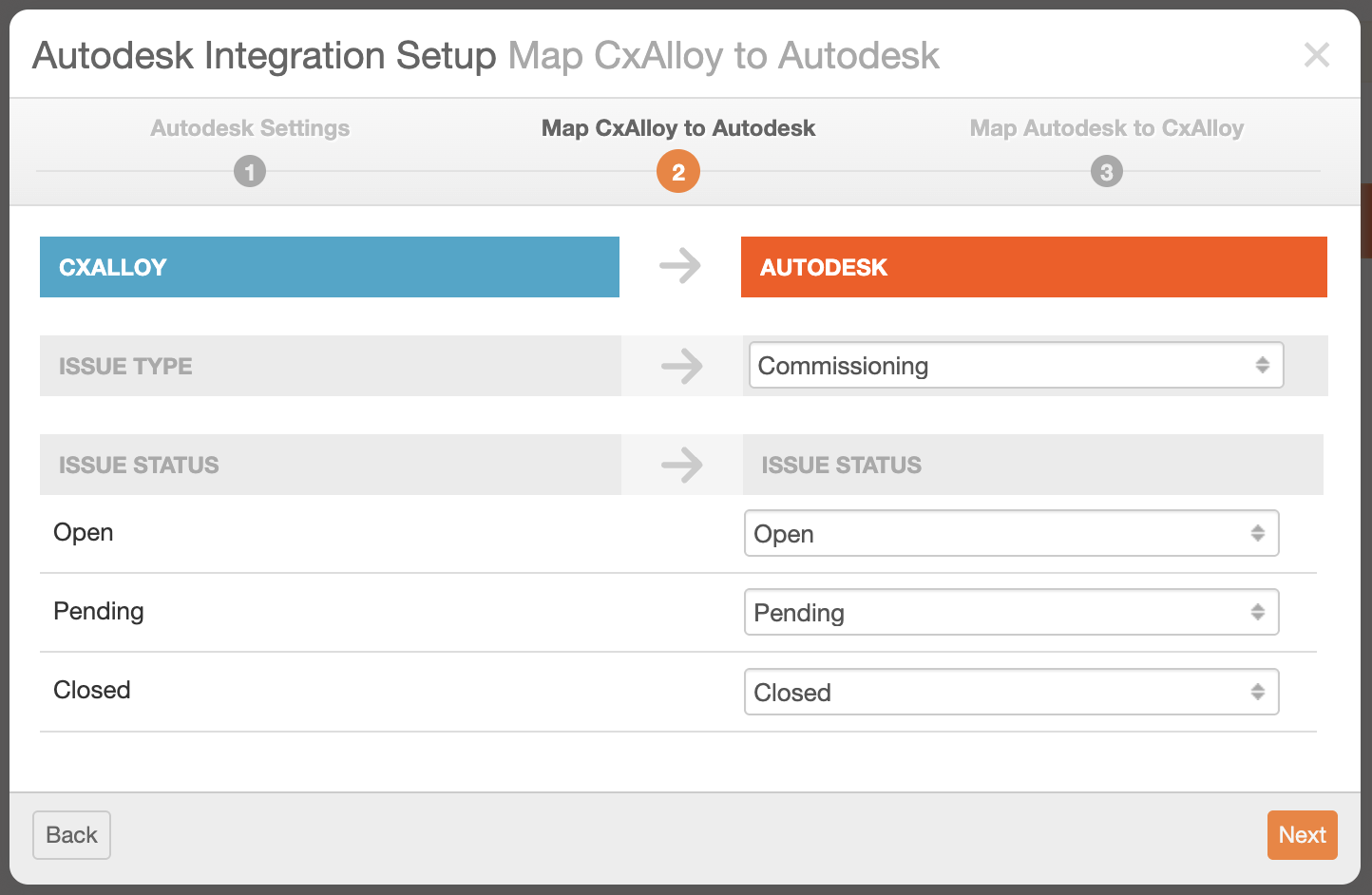Image resolution: width=1372 pixels, height=895 pixels.
Task: Click the orange AUTODESK header bar
Action: [1034, 267]
